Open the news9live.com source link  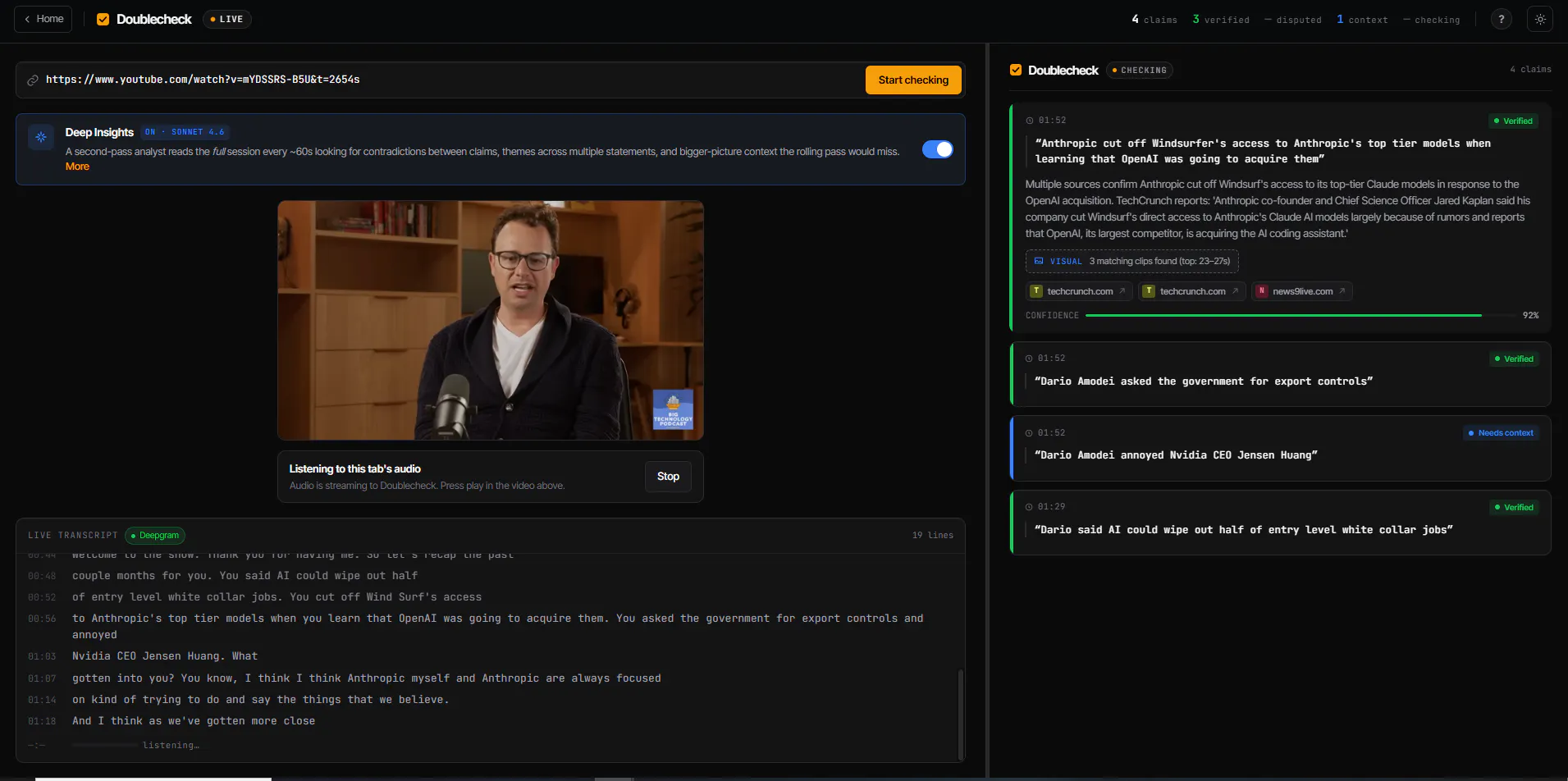pos(1301,291)
